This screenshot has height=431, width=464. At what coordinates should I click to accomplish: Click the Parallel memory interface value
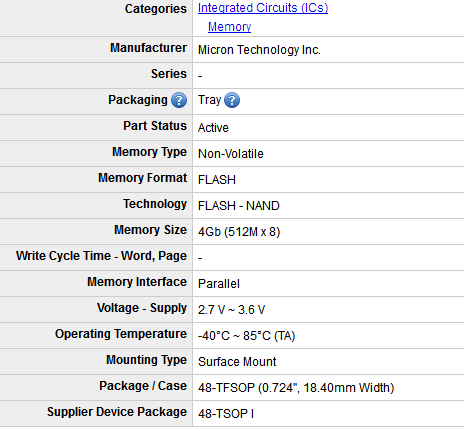[219, 284]
